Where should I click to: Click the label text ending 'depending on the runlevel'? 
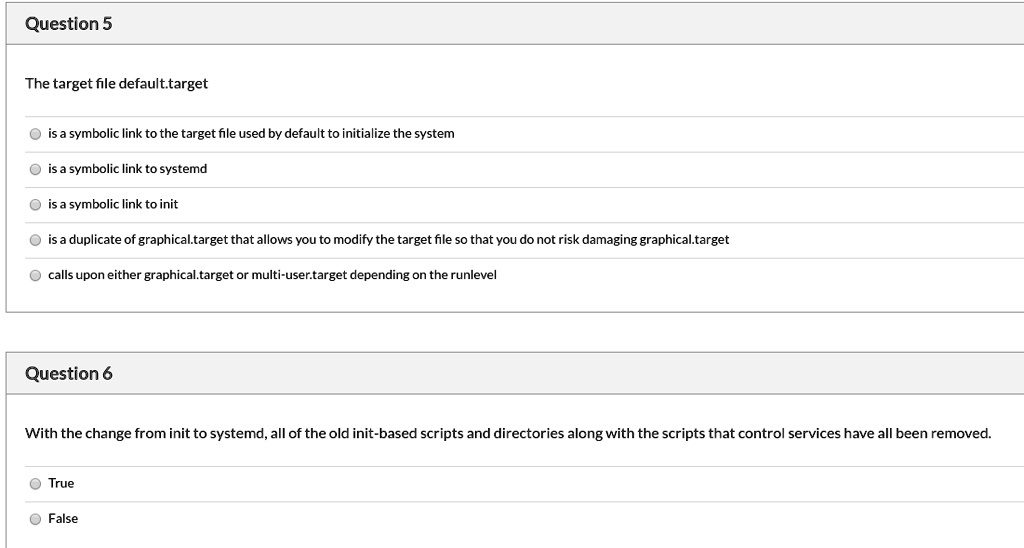click(272, 274)
